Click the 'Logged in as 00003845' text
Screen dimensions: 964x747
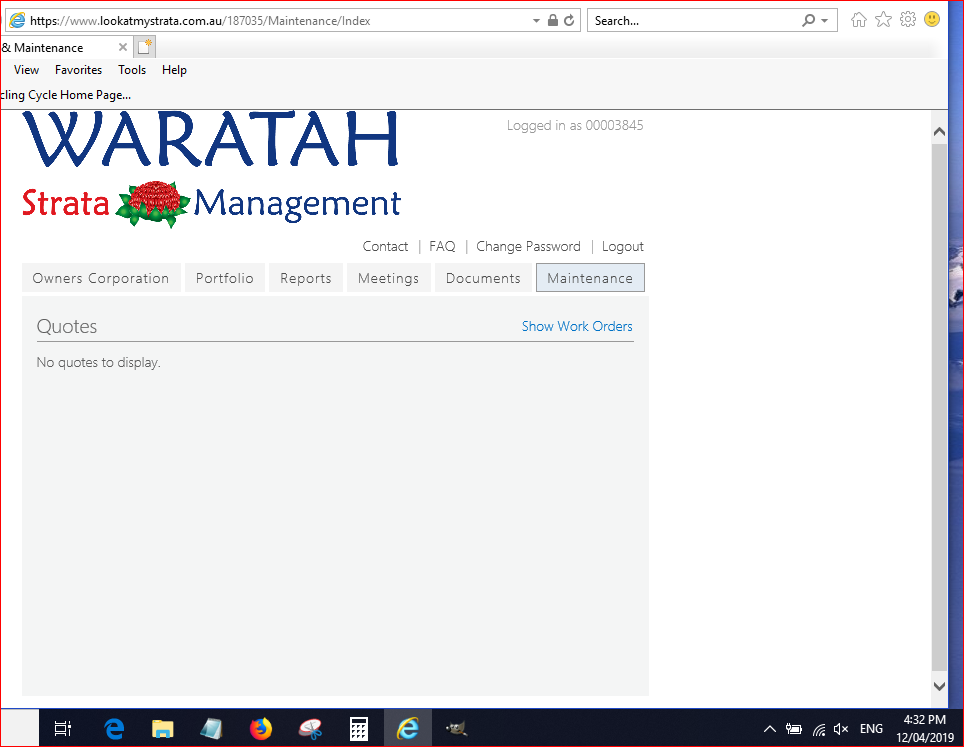(x=575, y=125)
